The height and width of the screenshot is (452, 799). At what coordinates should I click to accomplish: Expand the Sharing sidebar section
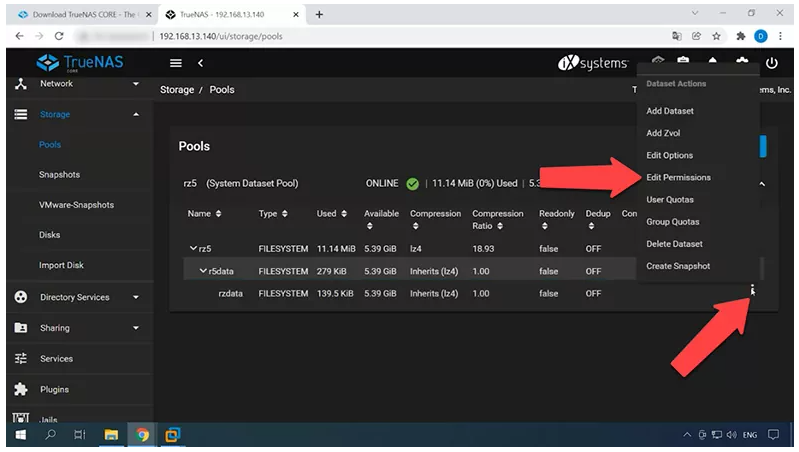136,328
